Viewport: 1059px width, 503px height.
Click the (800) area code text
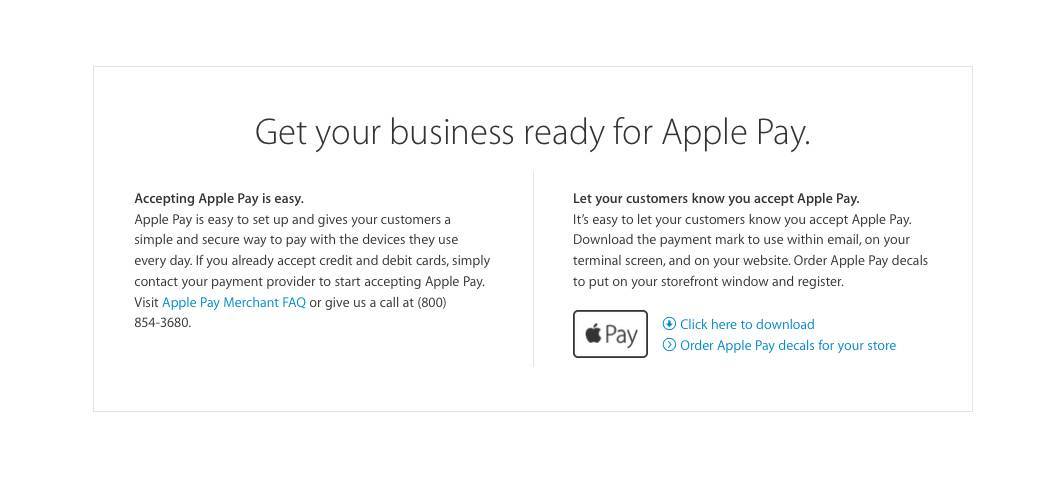(432, 302)
